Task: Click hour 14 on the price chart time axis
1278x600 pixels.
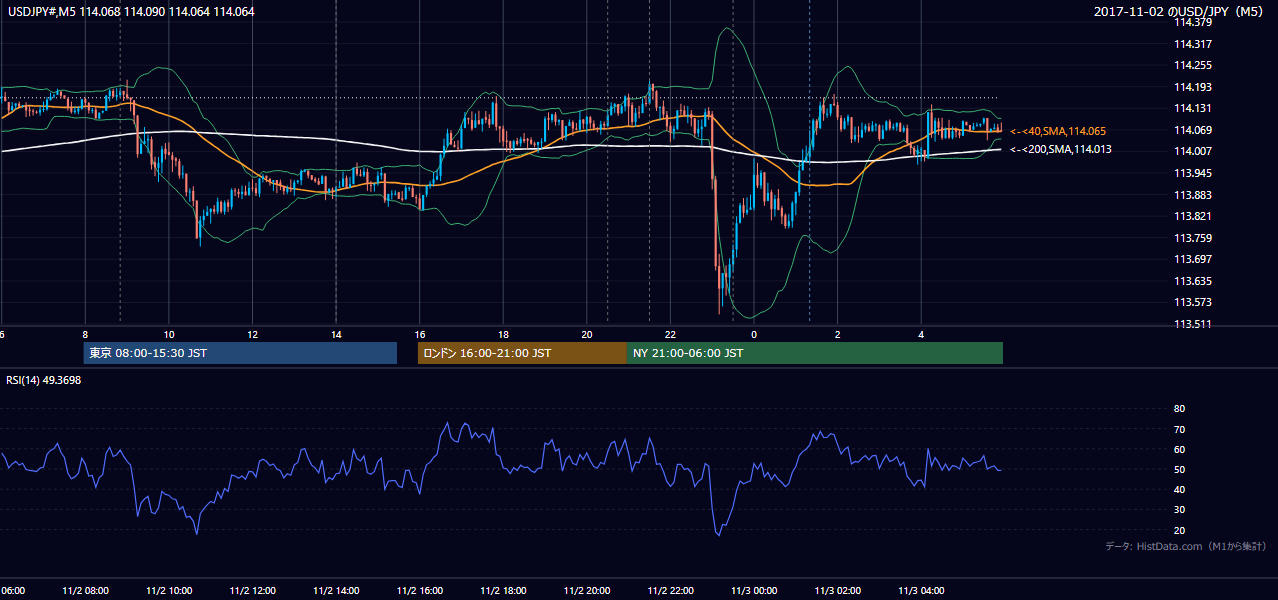Action: click(337, 334)
